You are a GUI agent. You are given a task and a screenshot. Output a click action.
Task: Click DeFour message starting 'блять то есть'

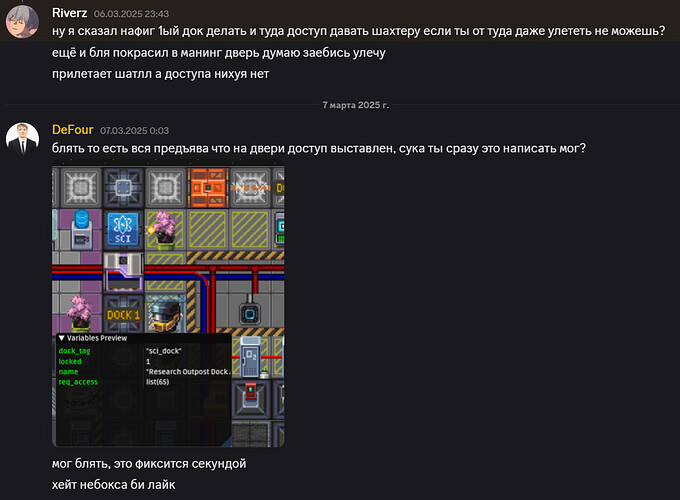pos(319,148)
